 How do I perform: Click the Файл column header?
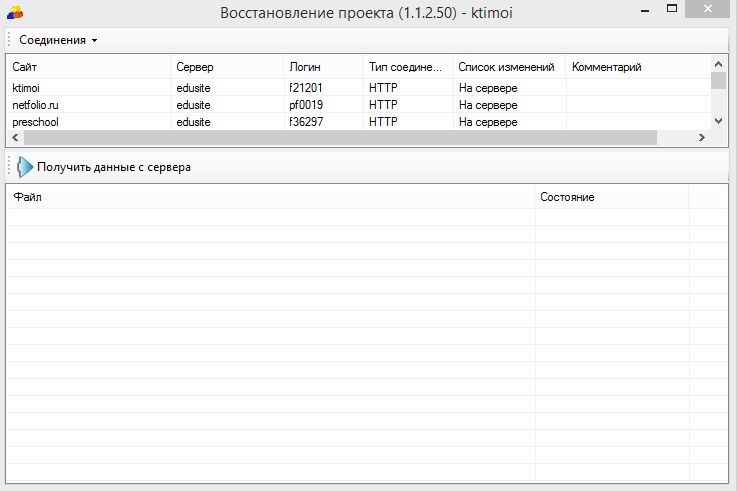pyautogui.click(x=270, y=197)
